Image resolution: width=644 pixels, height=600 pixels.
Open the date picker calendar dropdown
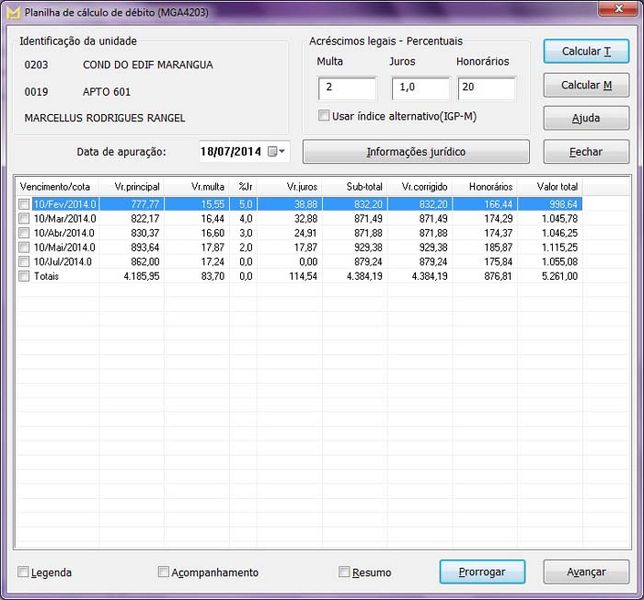coord(277,152)
